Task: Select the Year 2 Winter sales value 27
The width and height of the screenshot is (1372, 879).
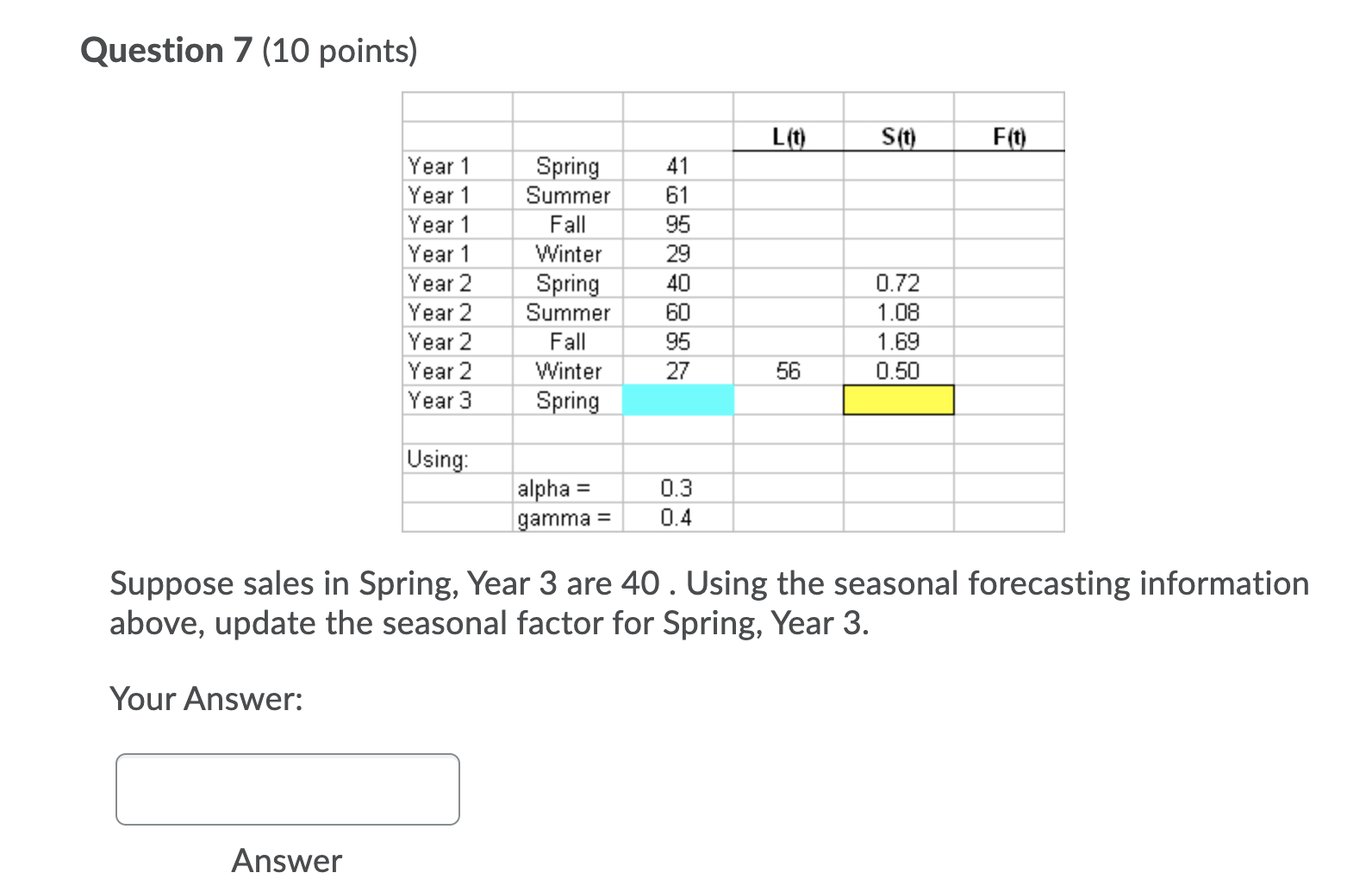Action: tap(677, 371)
